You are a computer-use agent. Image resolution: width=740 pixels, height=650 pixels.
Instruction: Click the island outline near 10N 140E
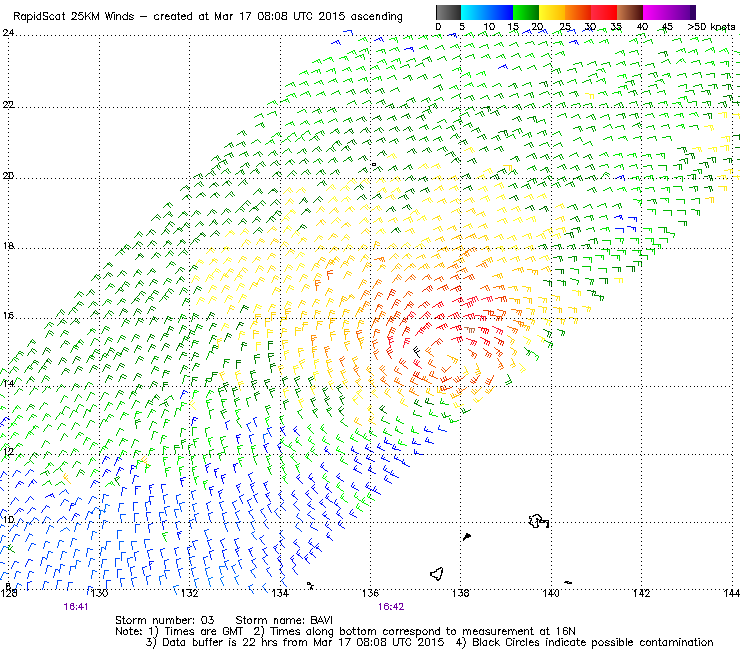tap(538, 521)
